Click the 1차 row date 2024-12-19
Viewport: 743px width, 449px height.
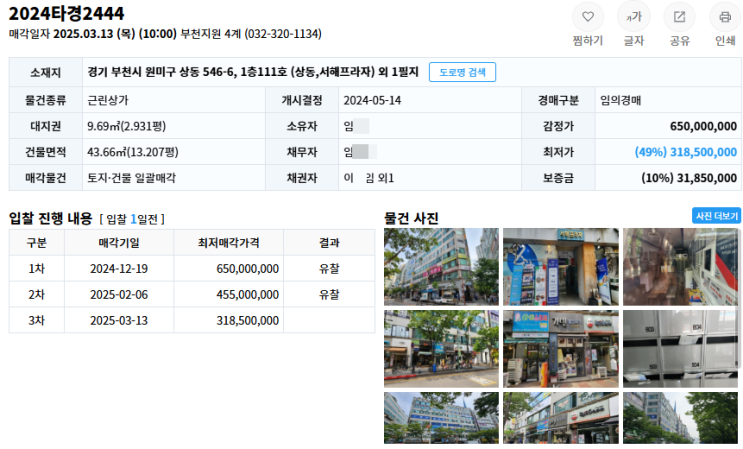[119, 269]
